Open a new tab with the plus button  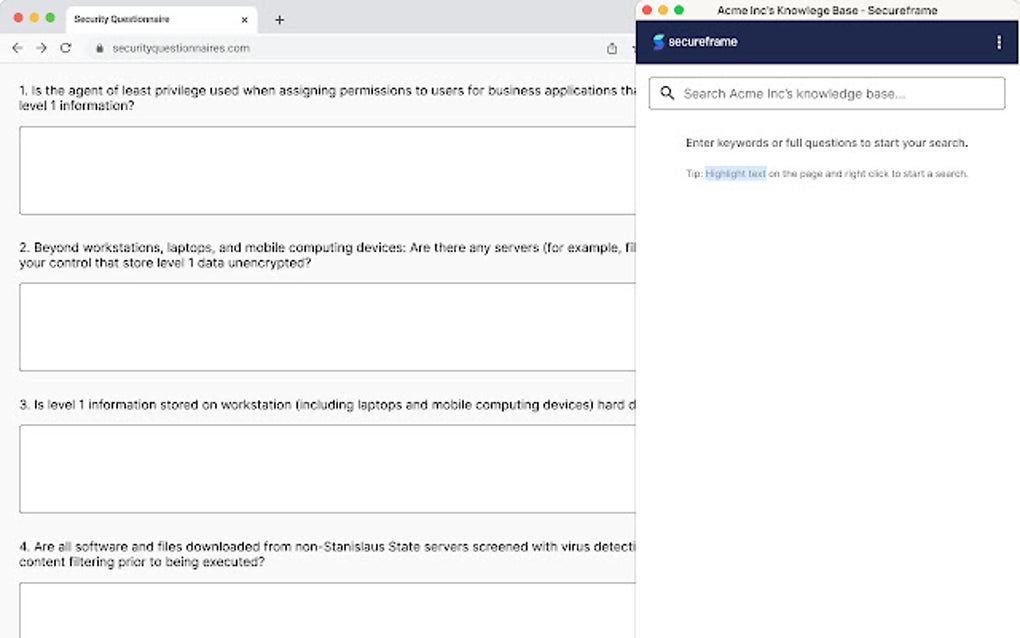coord(279,18)
